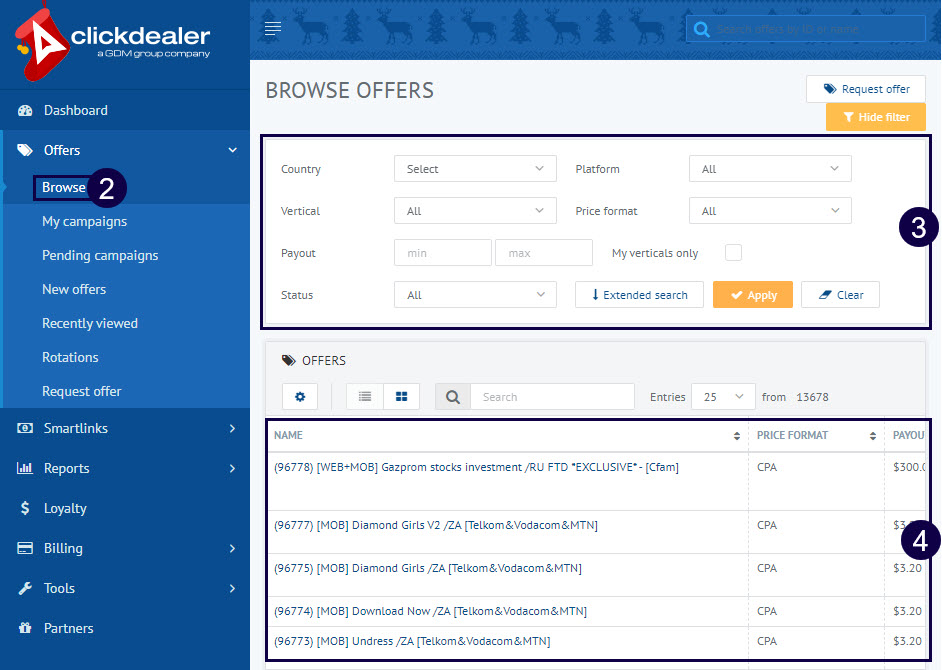Change the Entries count dropdown
Viewport: 942px width, 670px height.
pyautogui.click(x=722, y=396)
